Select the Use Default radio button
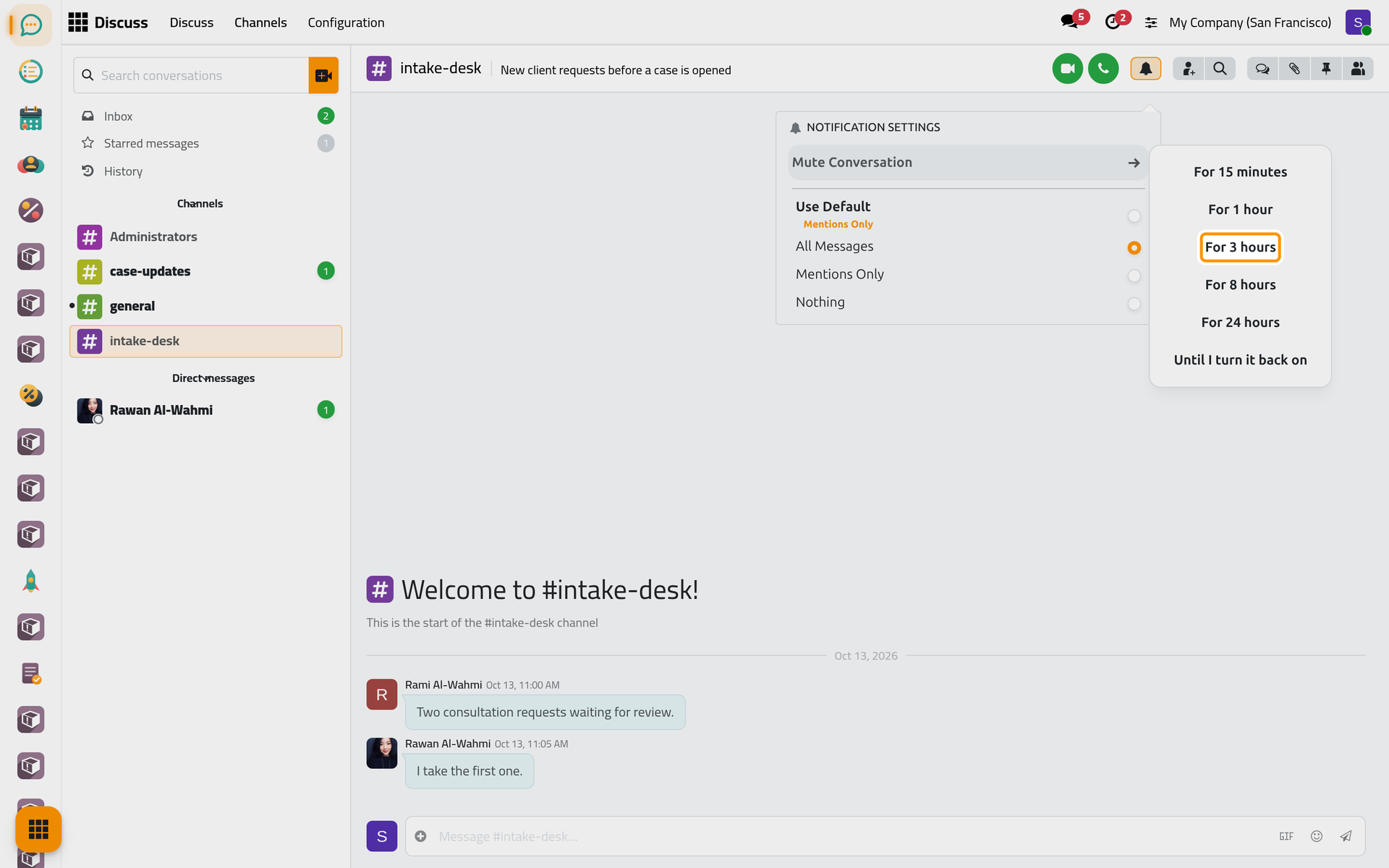This screenshot has height=868, width=1389. click(1134, 216)
